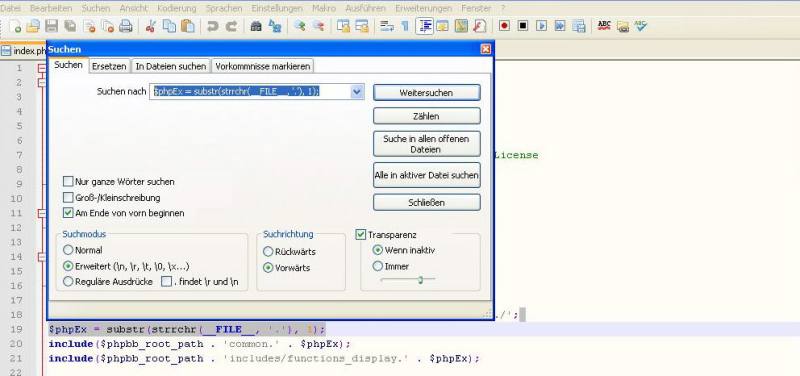Switch to 'In Dateien suchen' tab
800x376 pixels.
click(171, 66)
